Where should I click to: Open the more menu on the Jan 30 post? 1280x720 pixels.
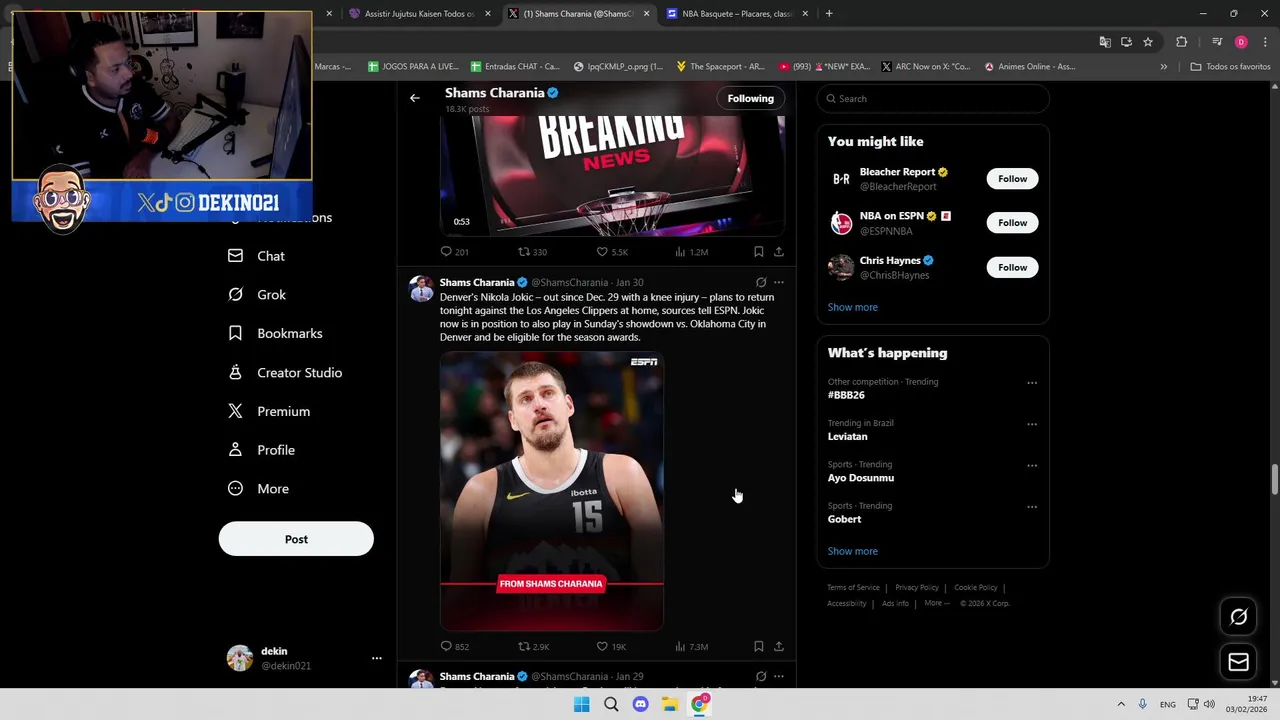pos(778,283)
